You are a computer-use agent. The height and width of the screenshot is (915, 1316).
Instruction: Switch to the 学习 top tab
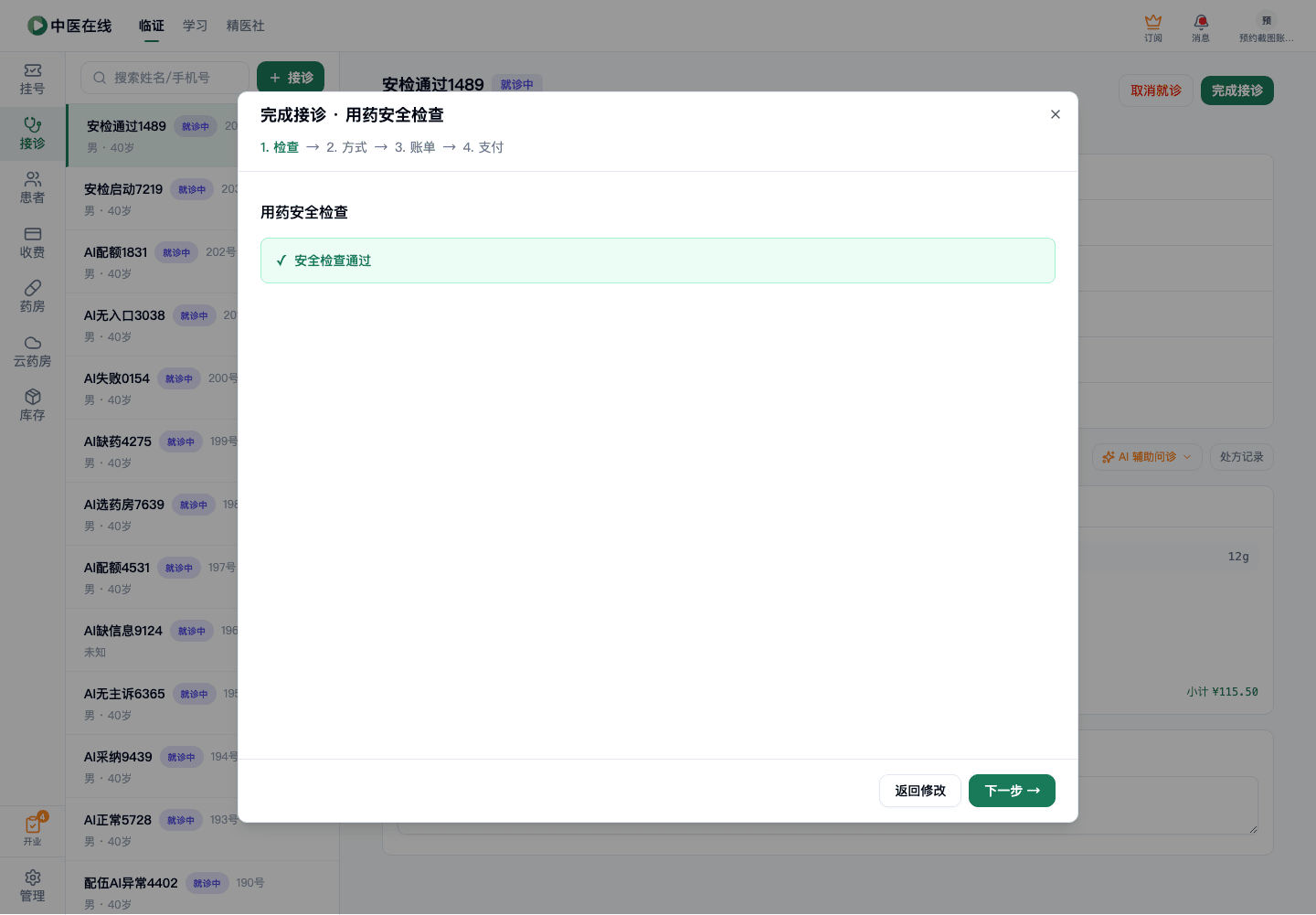[x=196, y=26]
